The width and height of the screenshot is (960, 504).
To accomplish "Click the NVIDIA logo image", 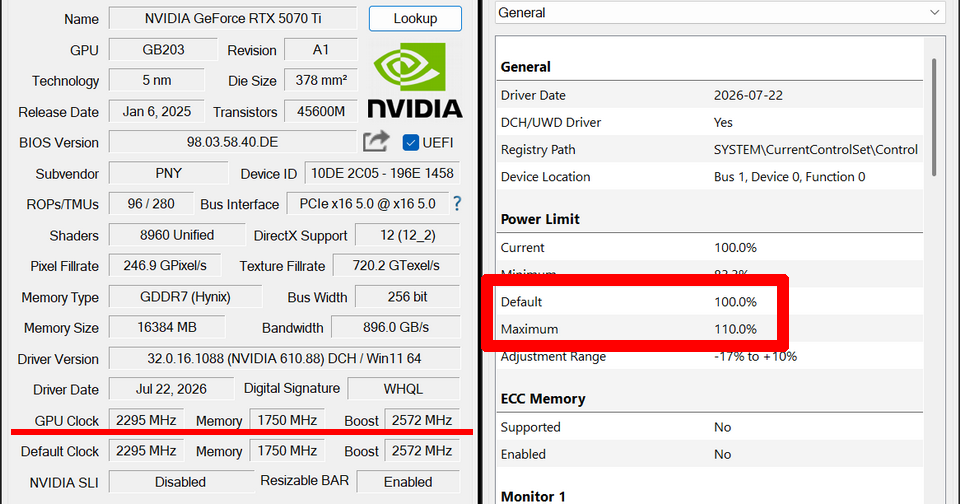I will [x=415, y=80].
